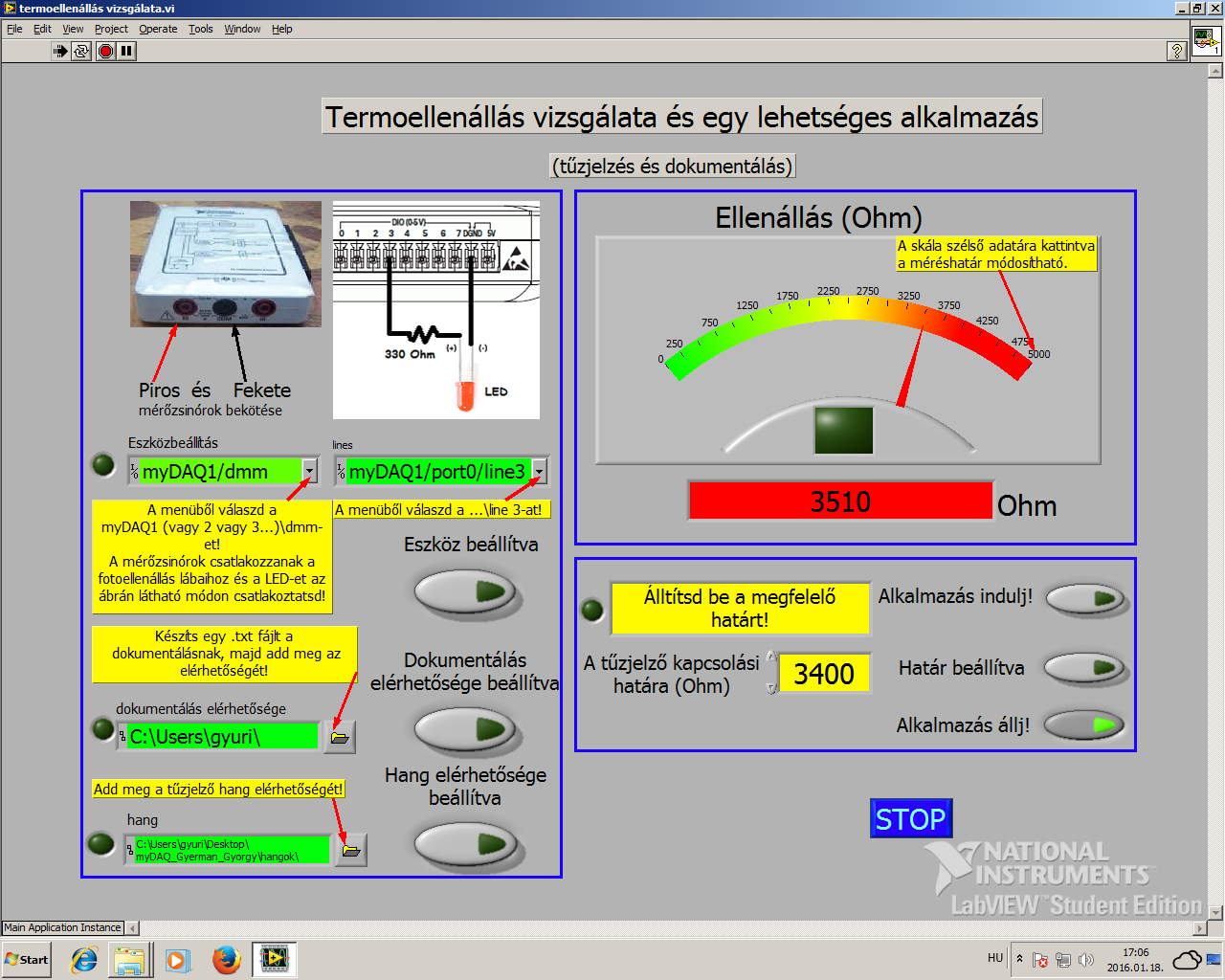
Task: Toggle the Alkalmazás indulj! switch
Action: pyautogui.click(x=1084, y=599)
